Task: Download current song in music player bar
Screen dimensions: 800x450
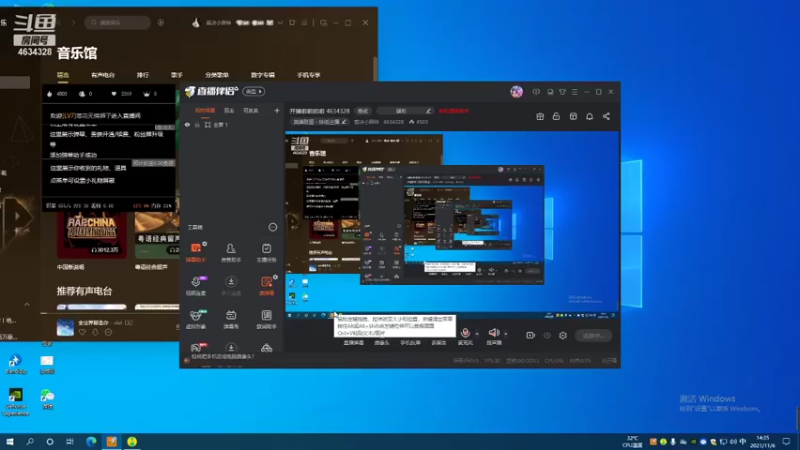Action: (95, 332)
